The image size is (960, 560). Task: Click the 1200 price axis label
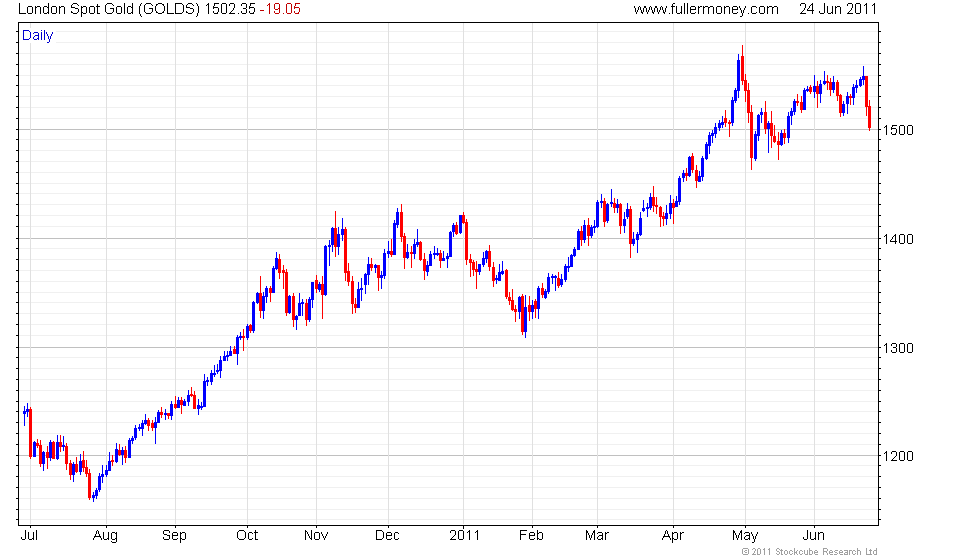(898, 456)
